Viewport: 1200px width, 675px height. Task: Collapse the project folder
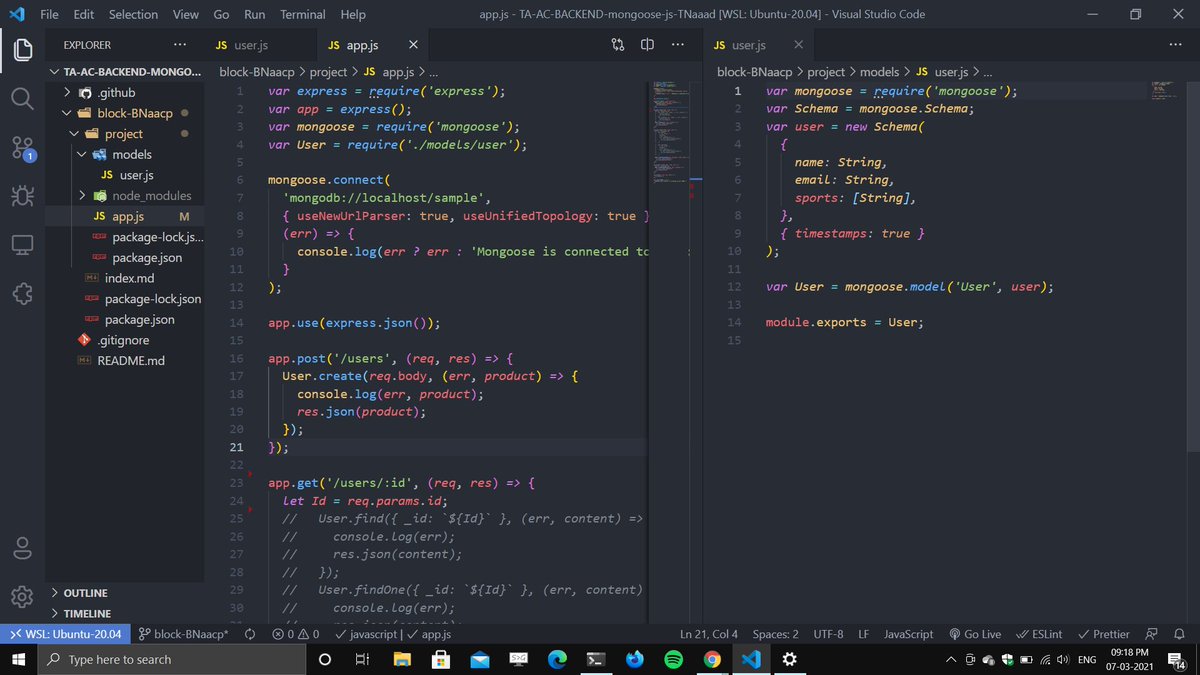[x=125, y=134]
